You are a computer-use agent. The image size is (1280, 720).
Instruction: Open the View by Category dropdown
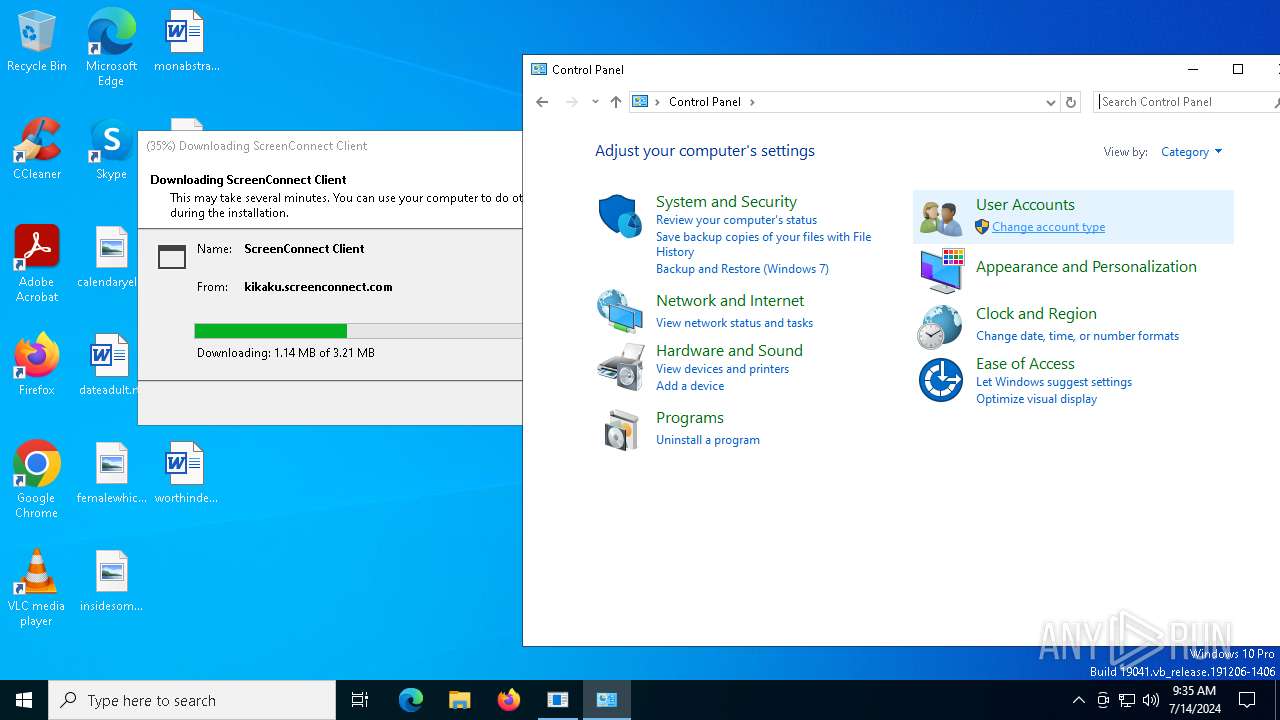(1191, 152)
